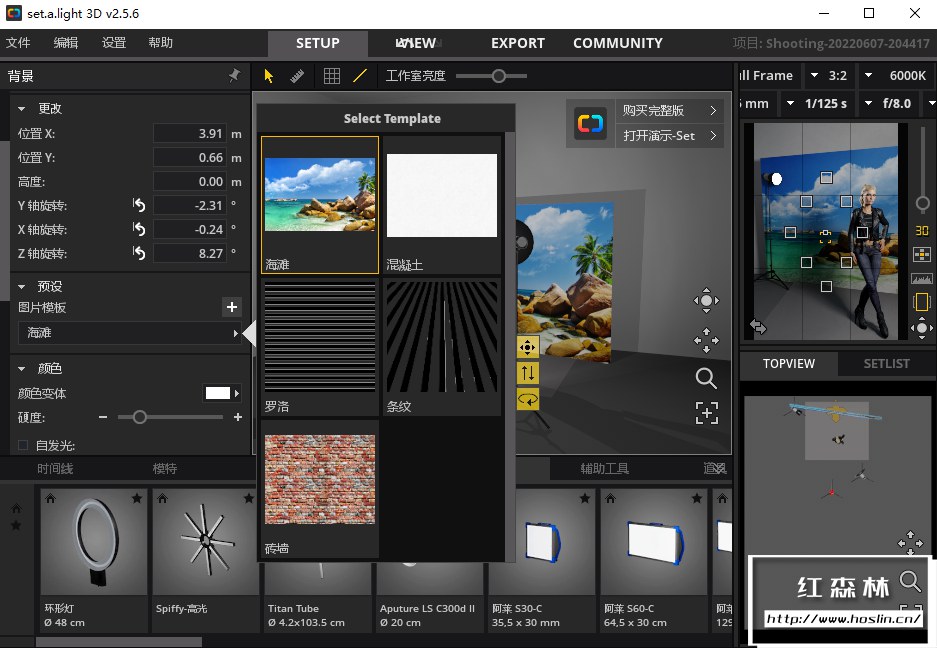Open the 设置 menu
This screenshot has height=648, width=937.
[x=114, y=43]
